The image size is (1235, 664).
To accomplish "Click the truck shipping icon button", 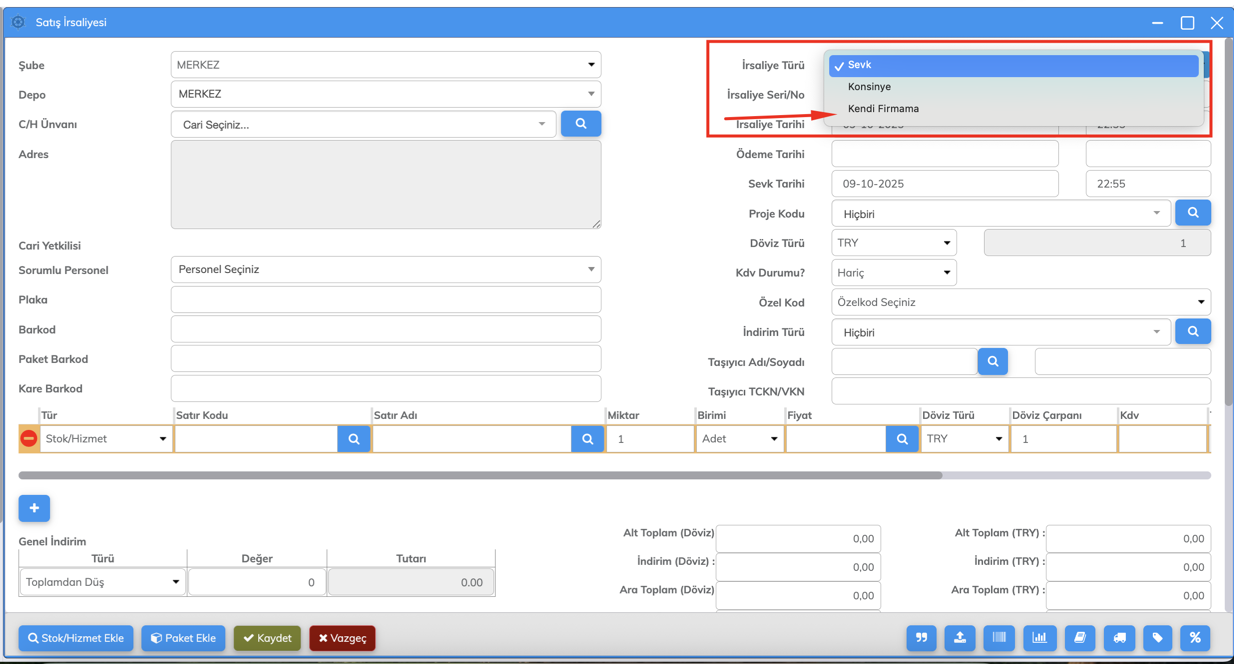I will [1119, 638].
